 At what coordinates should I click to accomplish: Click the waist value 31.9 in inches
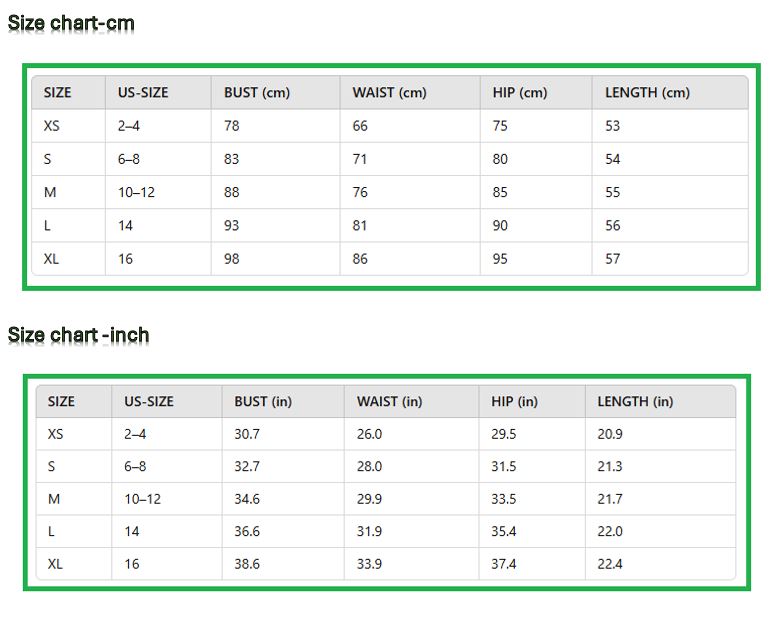pyautogui.click(x=369, y=532)
